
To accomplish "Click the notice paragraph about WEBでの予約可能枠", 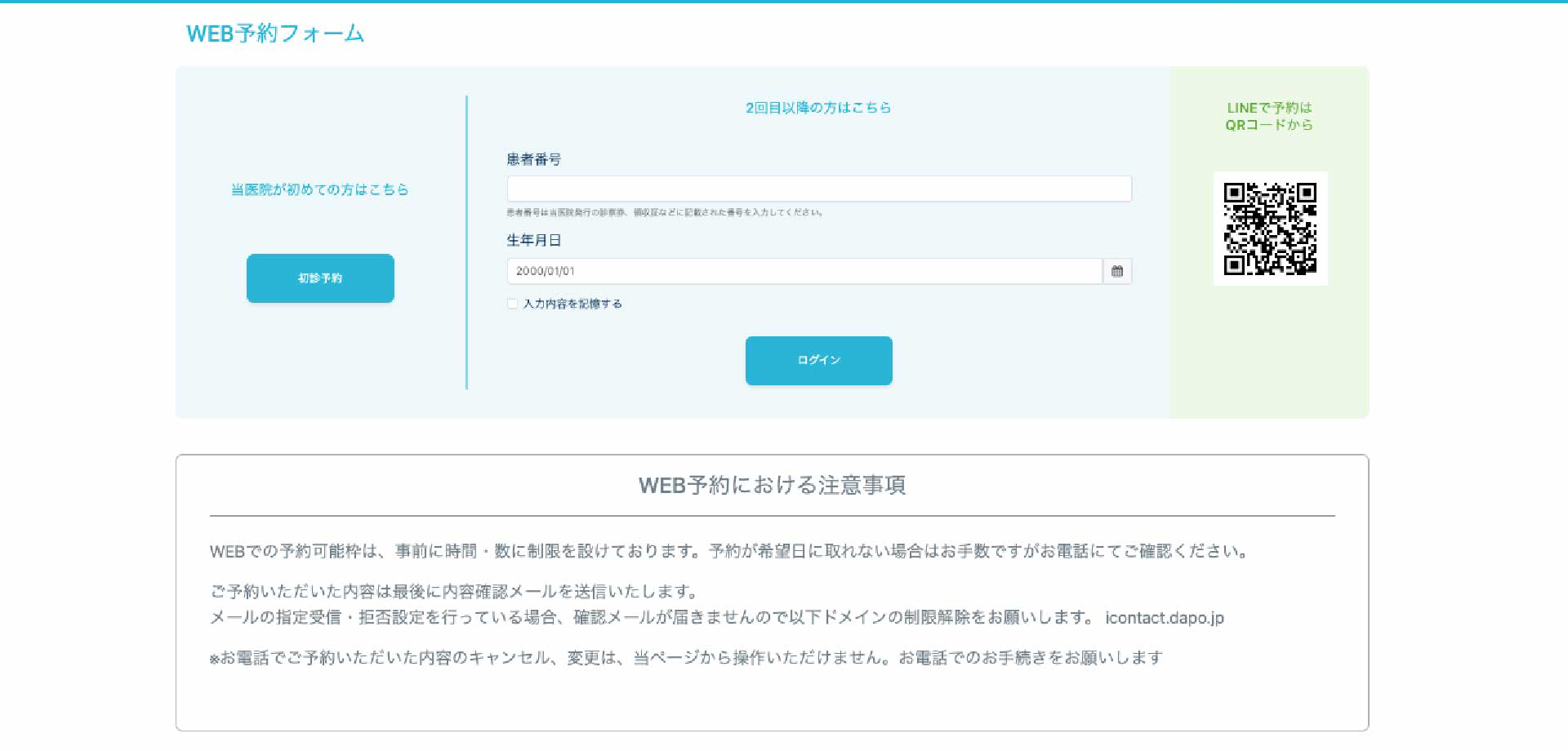I will pyautogui.click(x=728, y=551).
